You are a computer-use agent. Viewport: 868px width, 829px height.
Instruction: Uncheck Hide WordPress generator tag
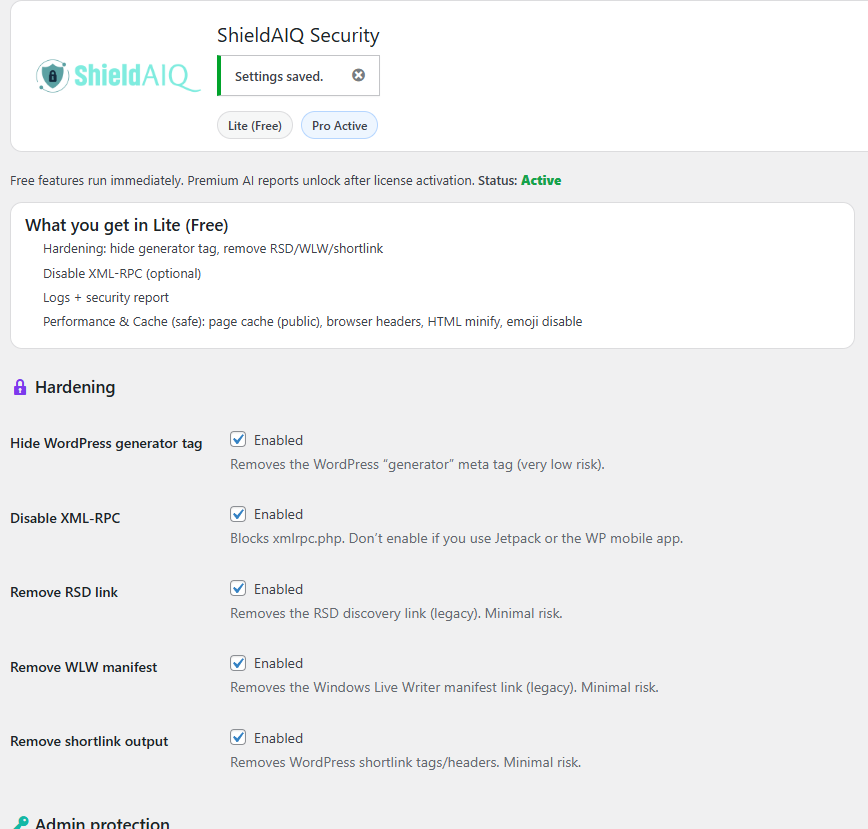238,439
